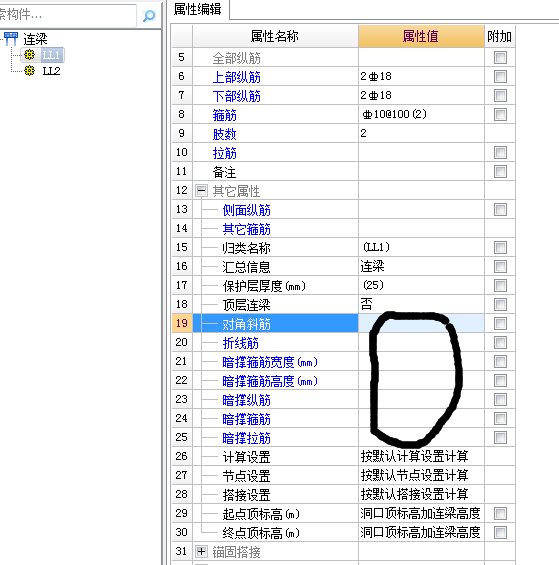Click the 暗撑箍筋高度(mm) property name
Image resolution: width=559 pixels, height=565 pixels.
pos(270,381)
